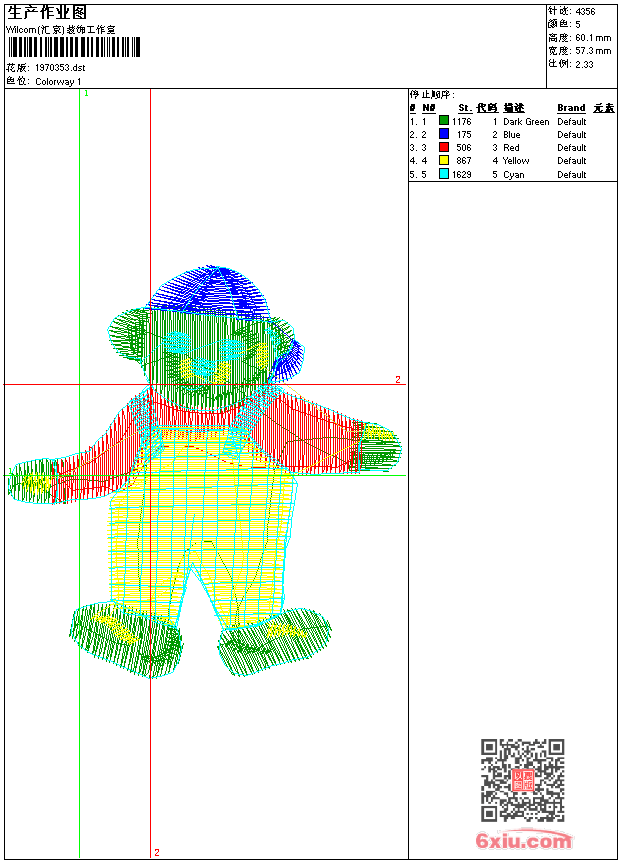This screenshot has width=620, height=860.
Task: Click the 'N#' column header
Action: tap(429, 108)
